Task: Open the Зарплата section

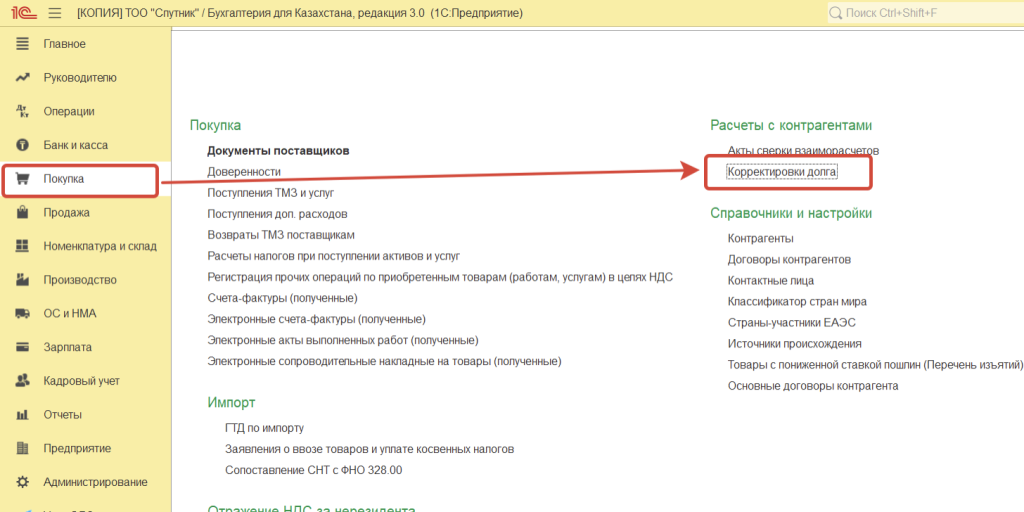Action: click(x=67, y=347)
